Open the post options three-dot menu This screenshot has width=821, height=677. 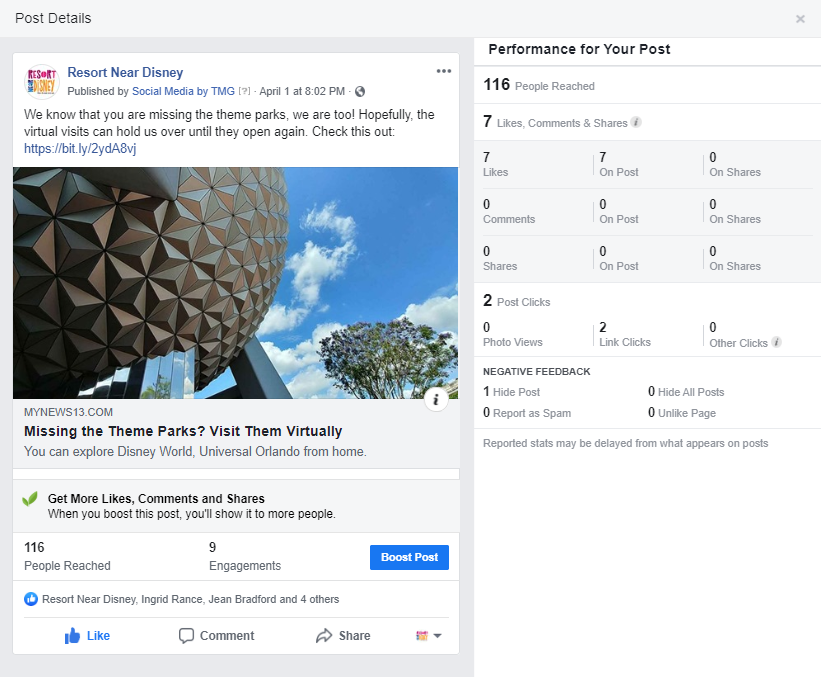pyautogui.click(x=443, y=71)
